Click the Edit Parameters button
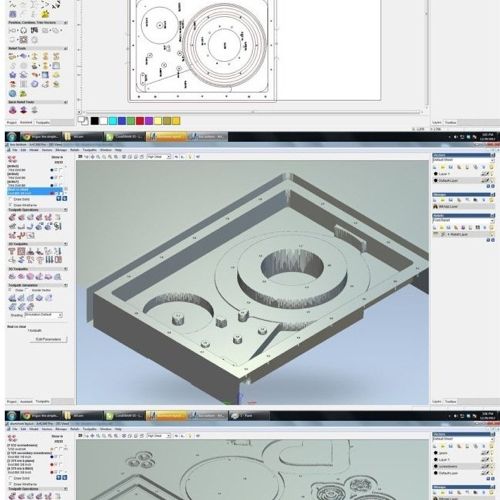The height and width of the screenshot is (500, 500). [48, 339]
